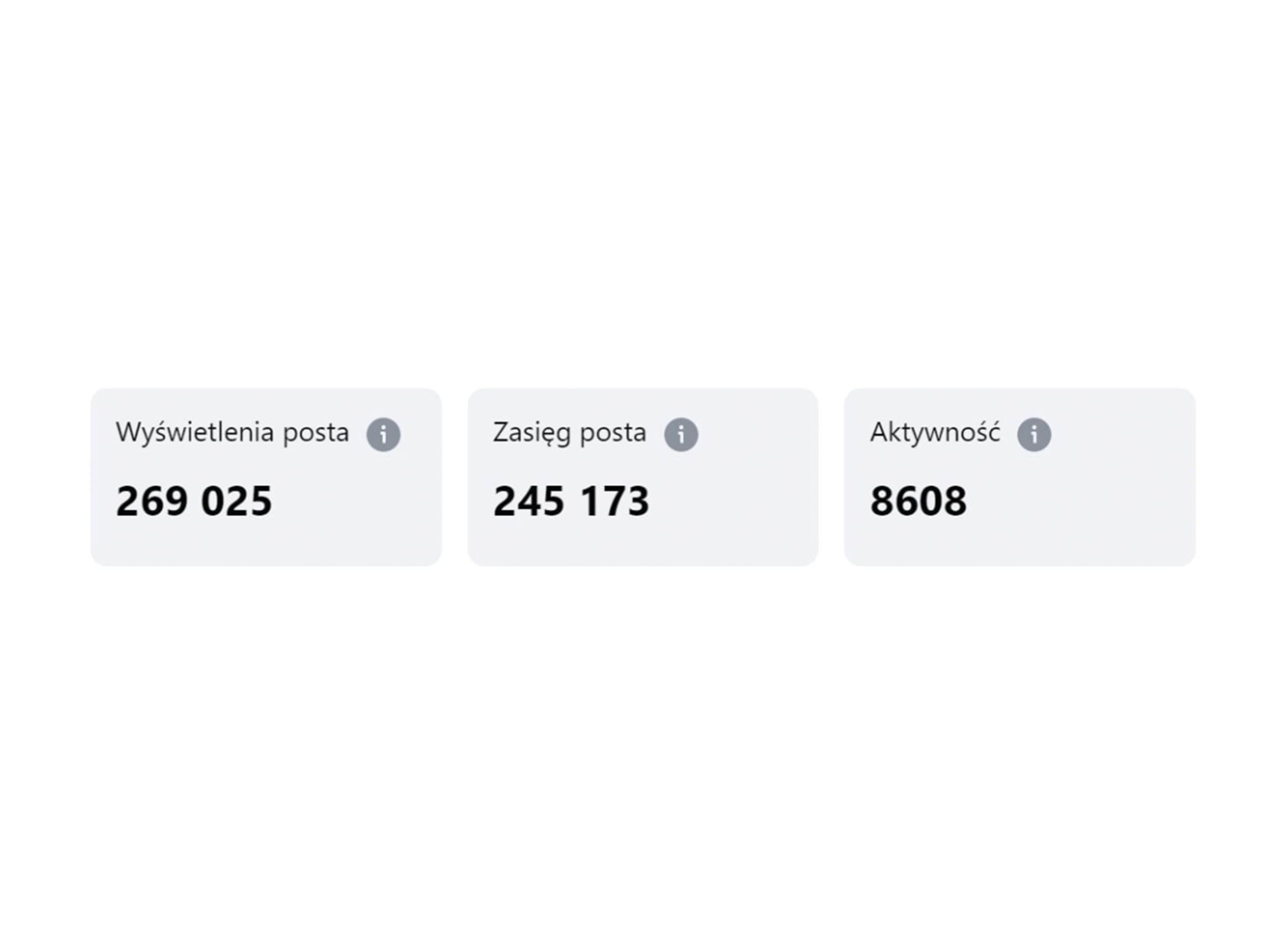Show activity metric explanation via info icon

[1034, 434]
